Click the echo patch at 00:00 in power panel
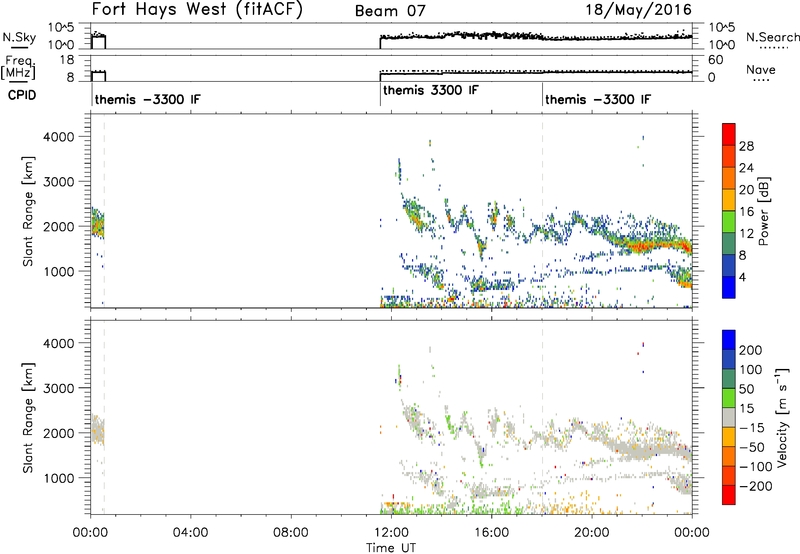This screenshot has width=800, height=554. tap(97, 223)
